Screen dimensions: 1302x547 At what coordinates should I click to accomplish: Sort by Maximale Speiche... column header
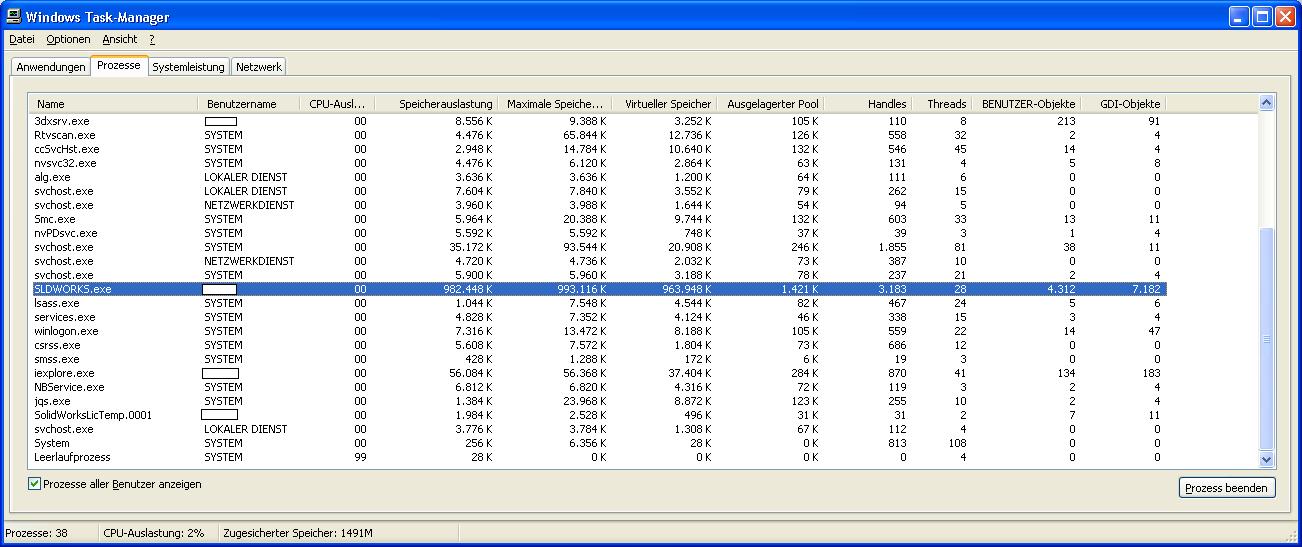[x=555, y=104]
